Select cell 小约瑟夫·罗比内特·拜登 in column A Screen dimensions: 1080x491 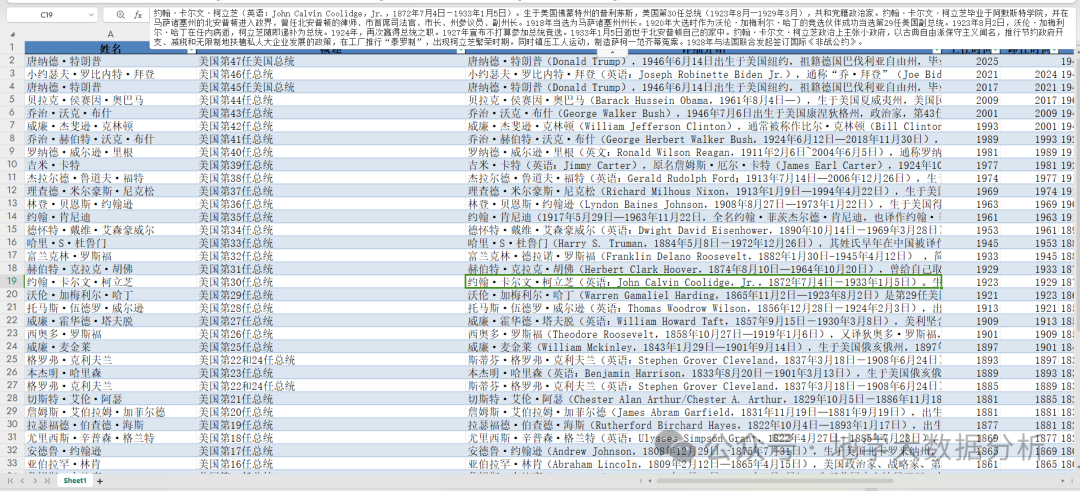coord(110,74)
